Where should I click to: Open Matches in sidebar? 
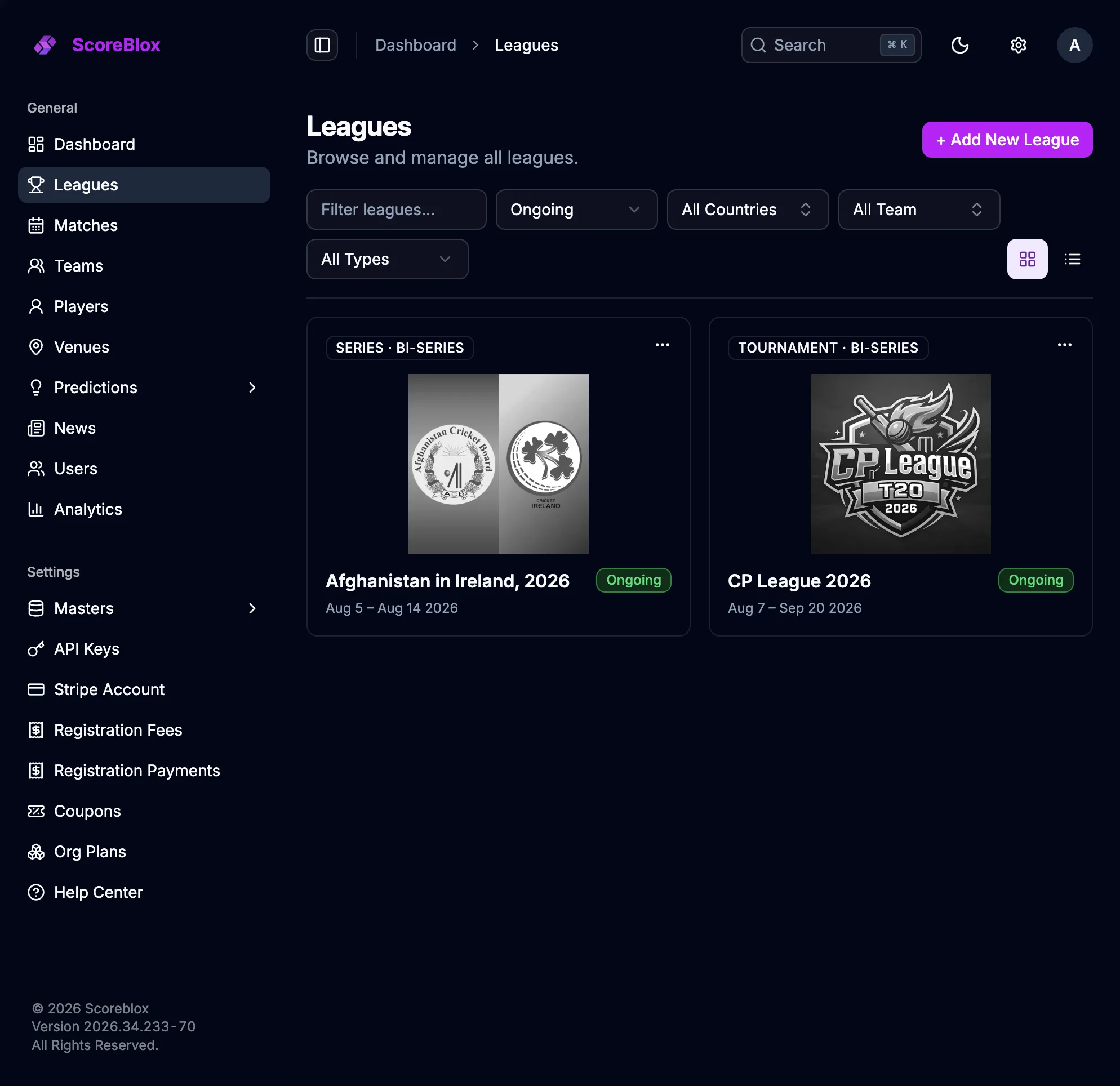(144, 225)
